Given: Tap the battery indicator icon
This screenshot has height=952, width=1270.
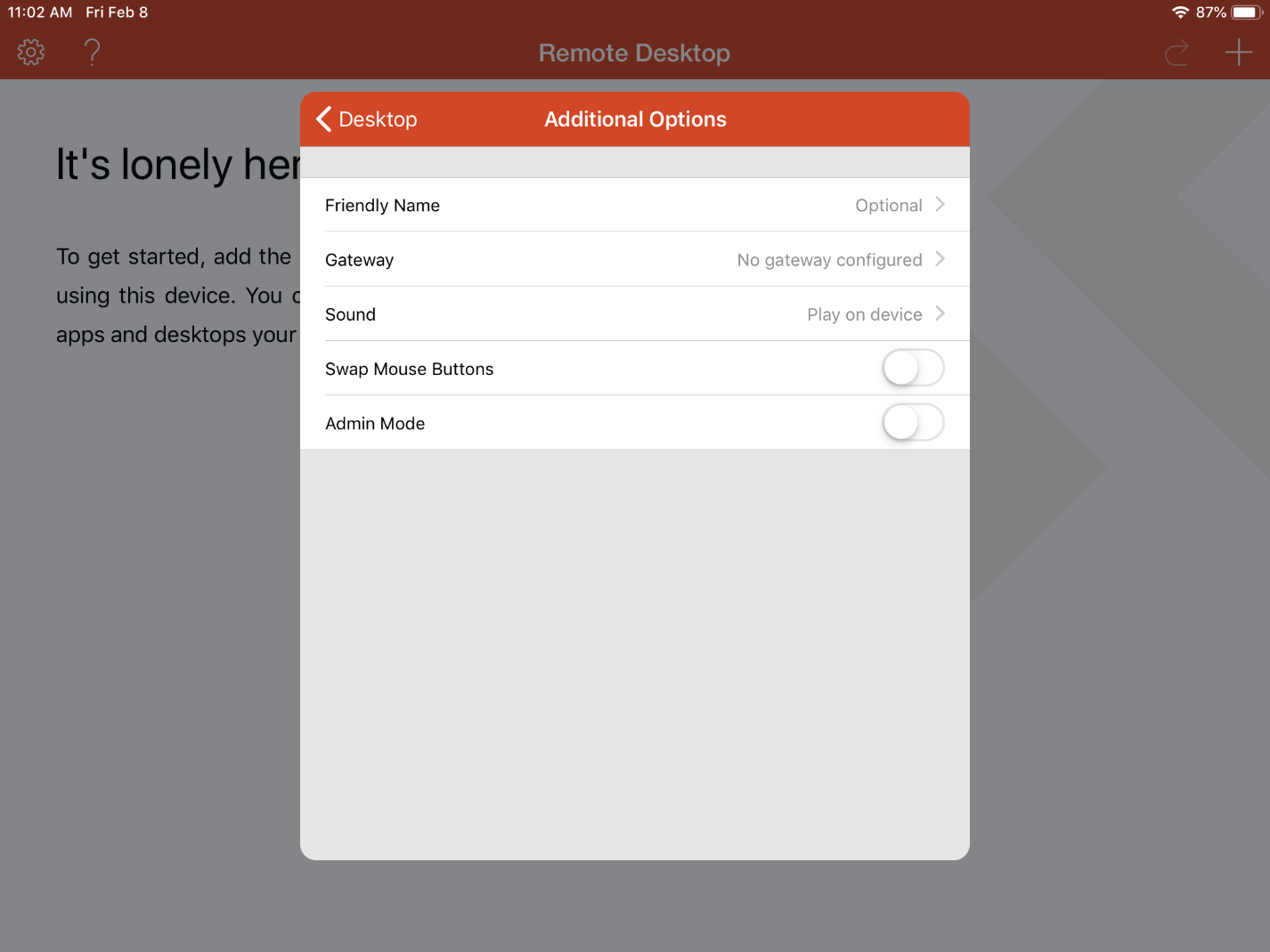Looking at the screenshot, I should point(1247,12).
